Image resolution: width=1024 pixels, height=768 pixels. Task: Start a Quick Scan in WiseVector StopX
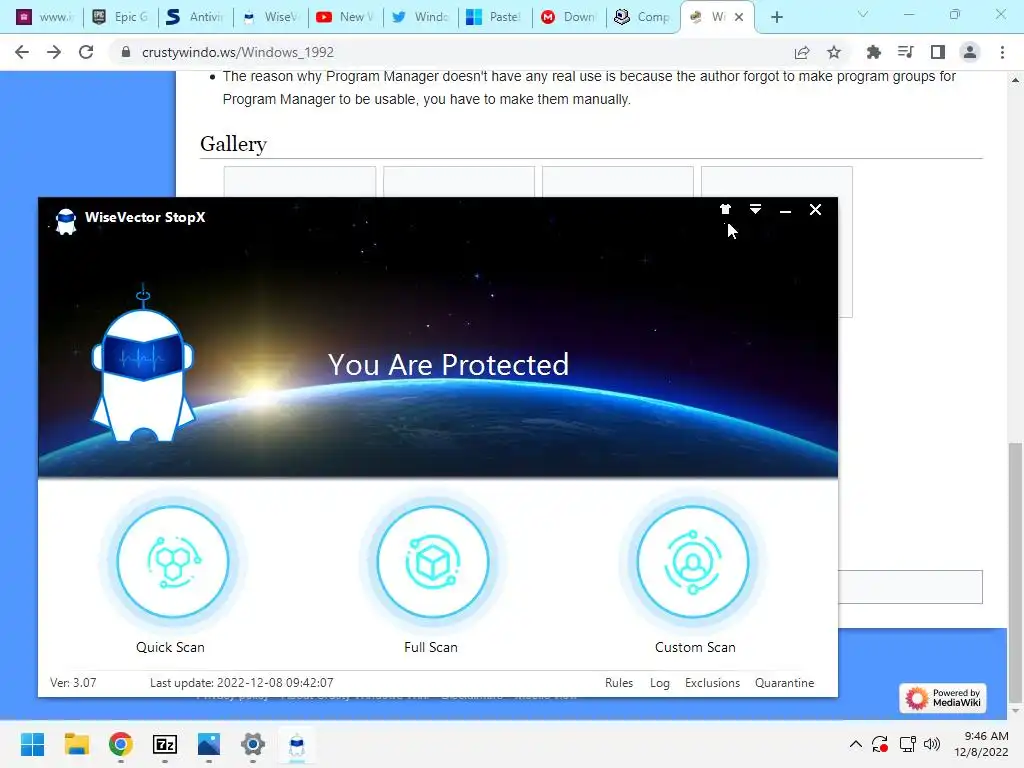tap(173, 562)
